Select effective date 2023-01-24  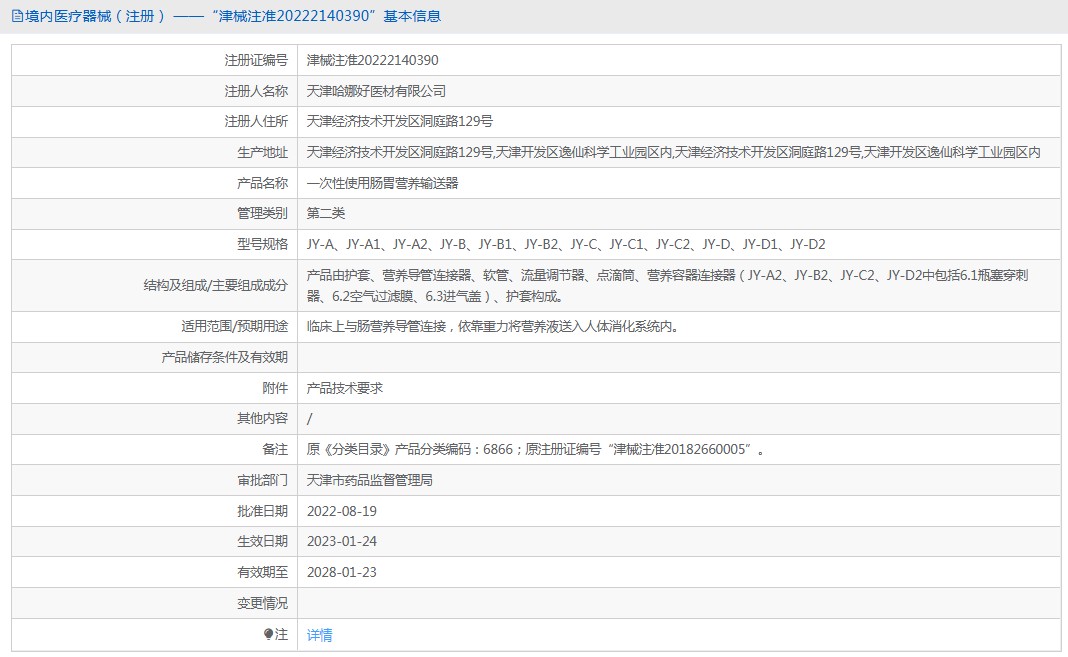click(x=342, y=541)
